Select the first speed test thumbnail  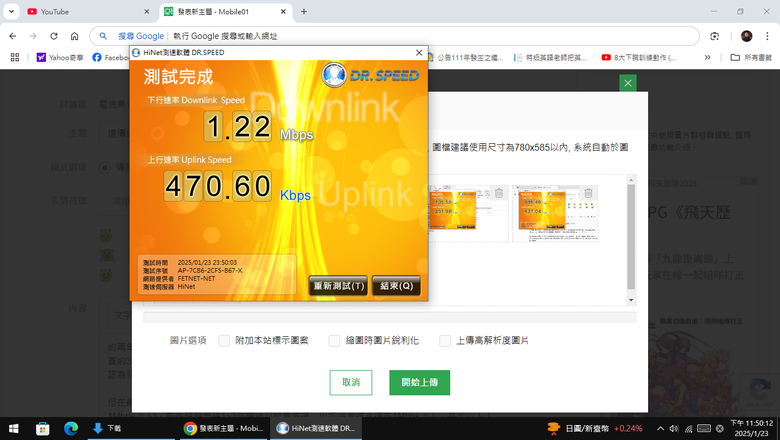453,211
